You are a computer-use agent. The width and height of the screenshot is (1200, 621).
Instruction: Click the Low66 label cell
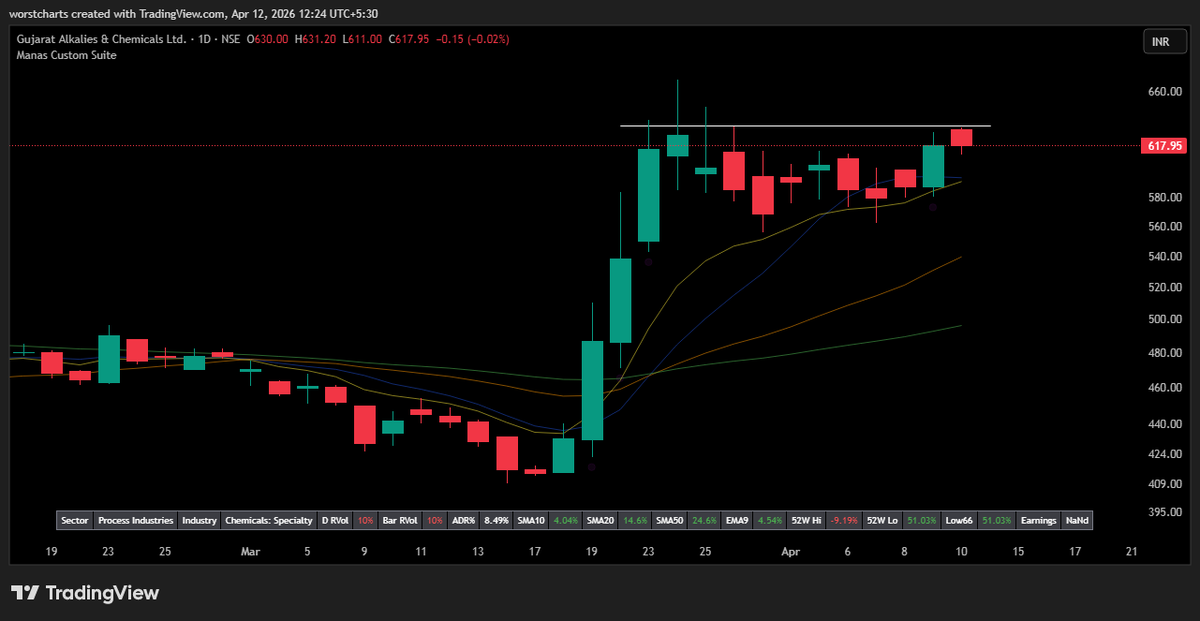(961, 520)
